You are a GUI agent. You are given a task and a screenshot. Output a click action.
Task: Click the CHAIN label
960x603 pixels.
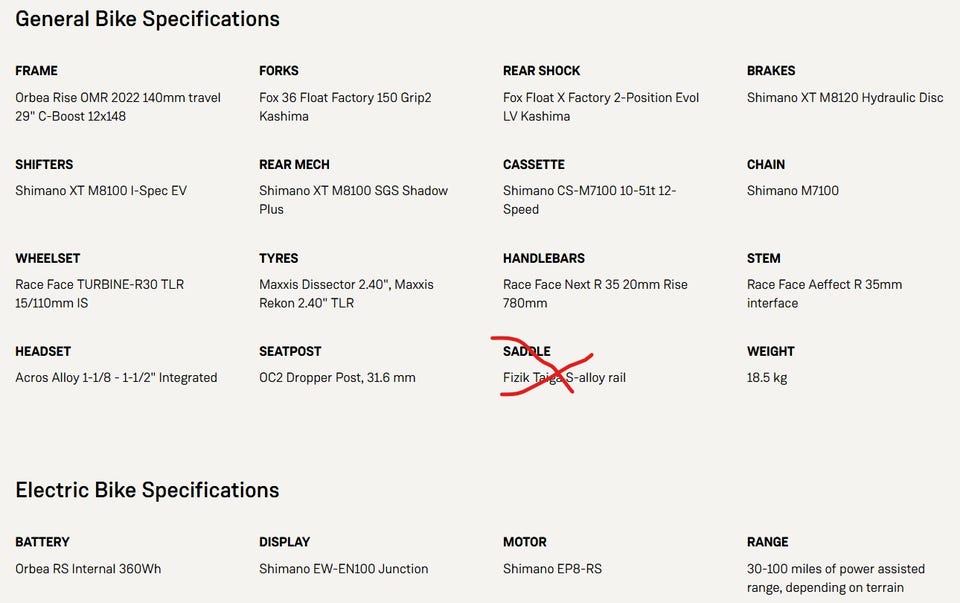(766, 165)
